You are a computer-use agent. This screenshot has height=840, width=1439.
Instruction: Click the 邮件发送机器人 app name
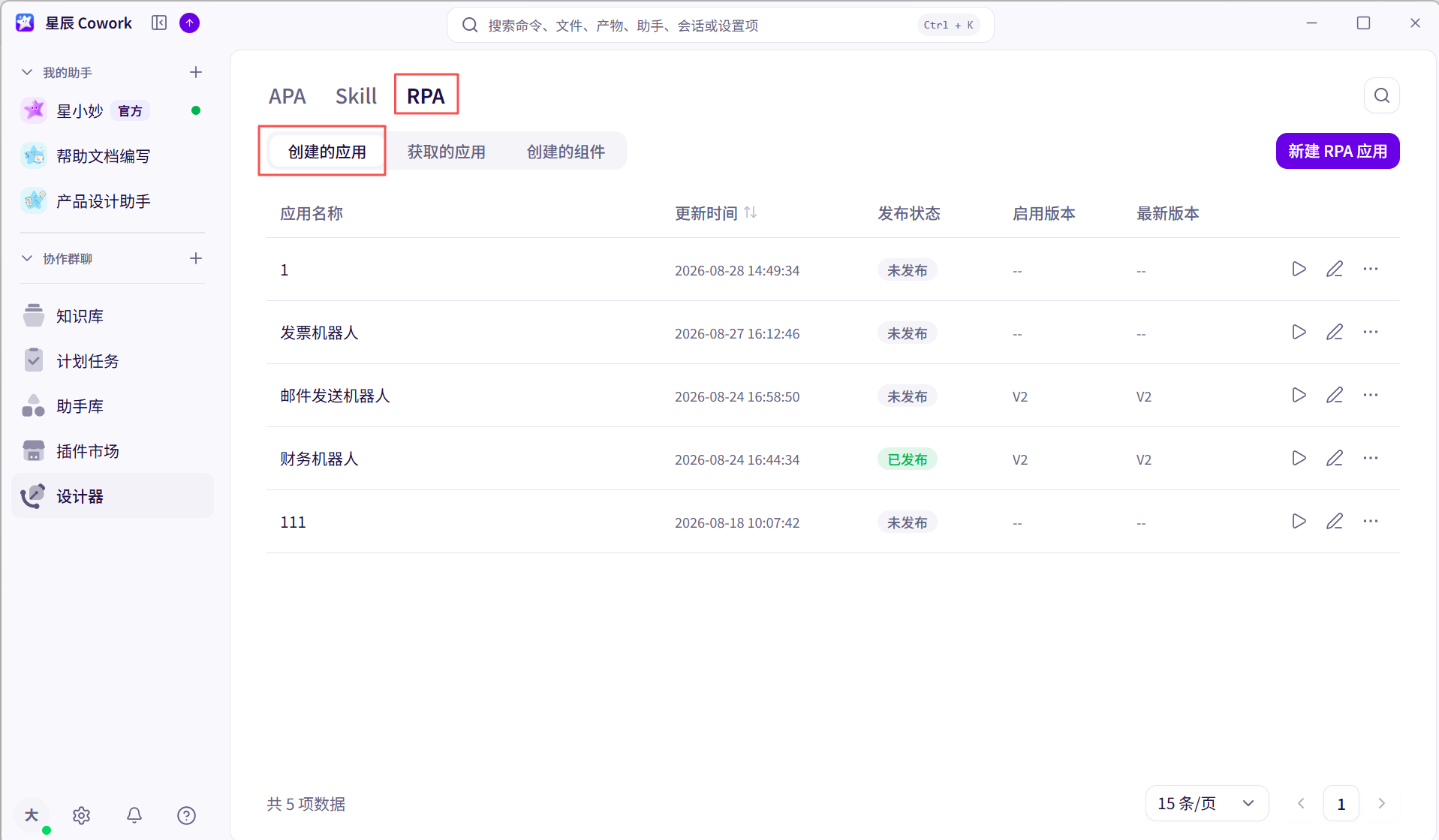point(335,396)
